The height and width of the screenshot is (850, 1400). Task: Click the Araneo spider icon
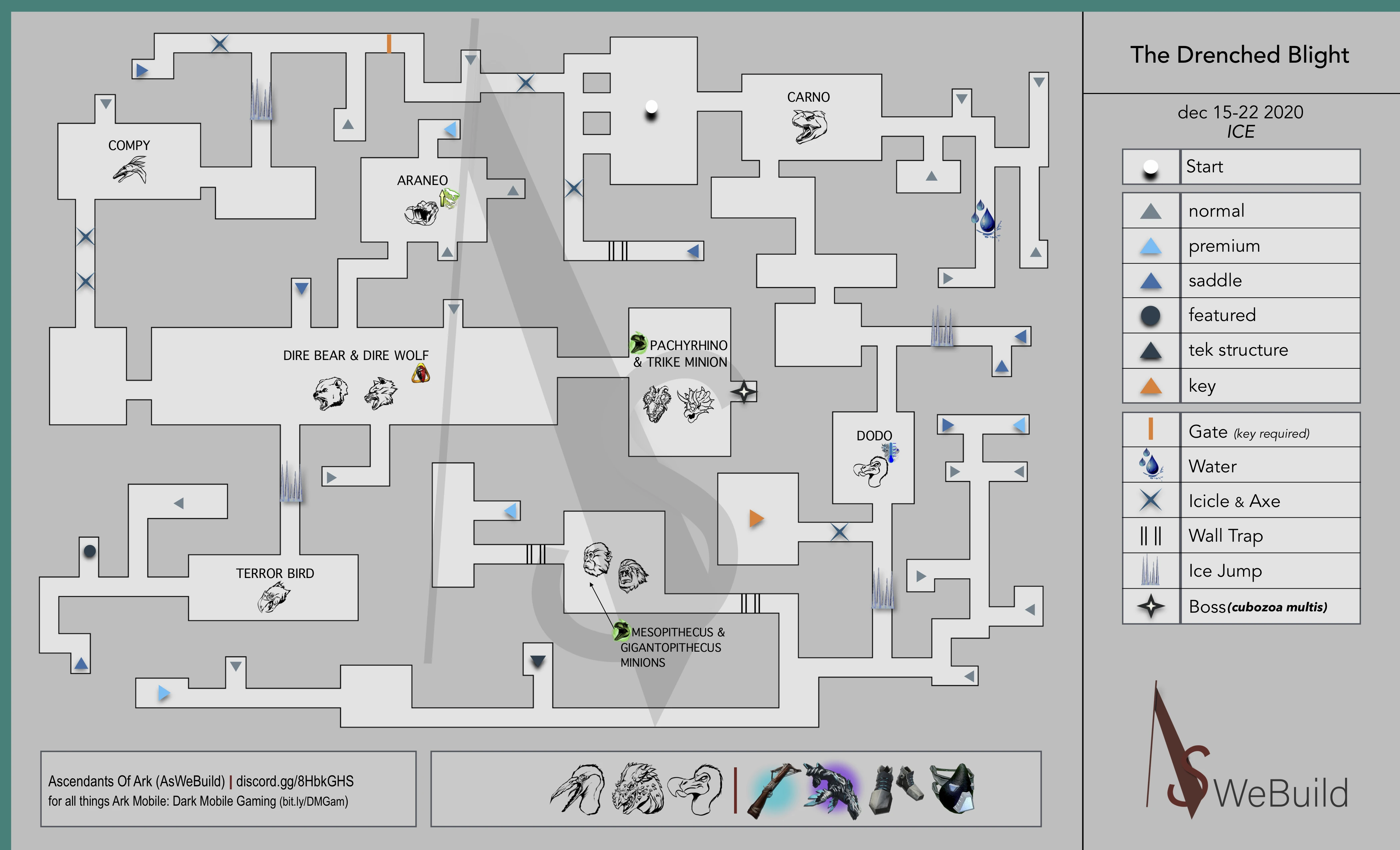point(422,213)
